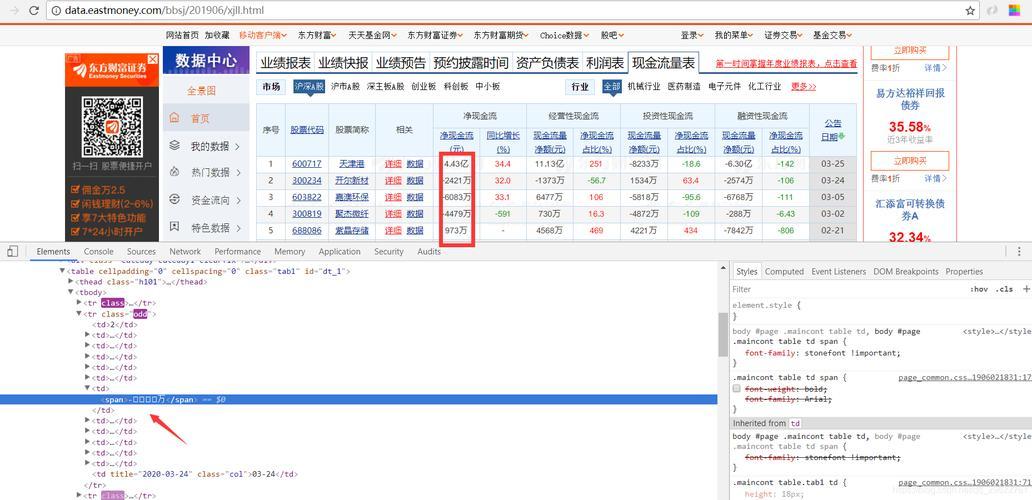Open the 登录 dropdown
Screen dimensions: 1032x500
tap(692, 35)
